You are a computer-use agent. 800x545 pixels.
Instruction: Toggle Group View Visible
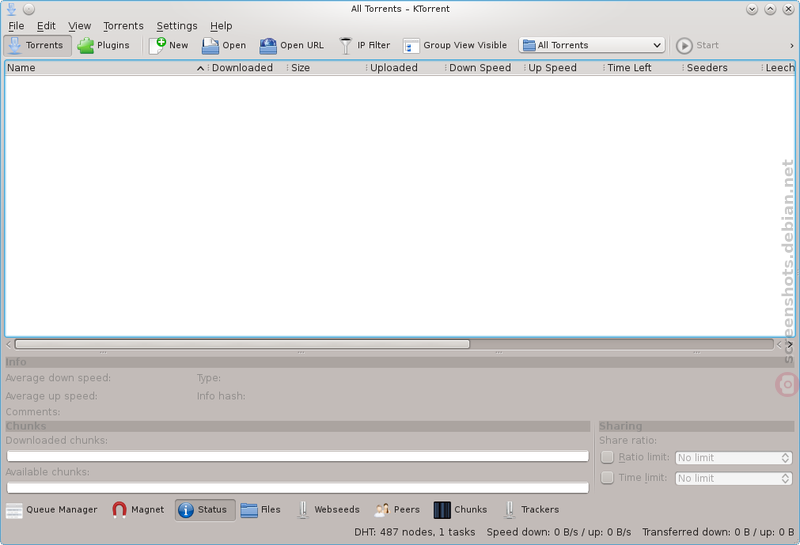click(455, 45)
